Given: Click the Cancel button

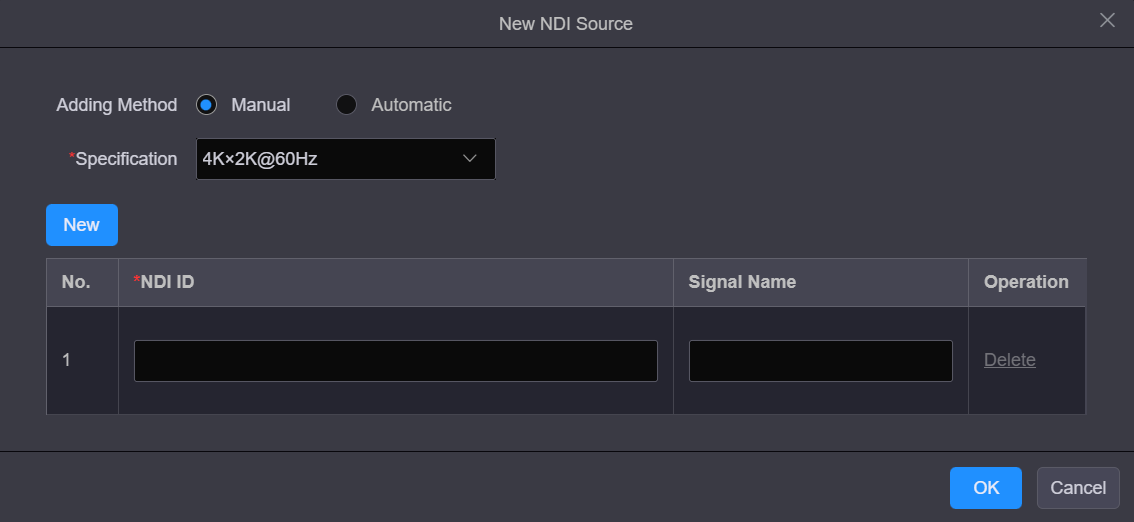Looking at the screenshot, I should click(1078, 488).
